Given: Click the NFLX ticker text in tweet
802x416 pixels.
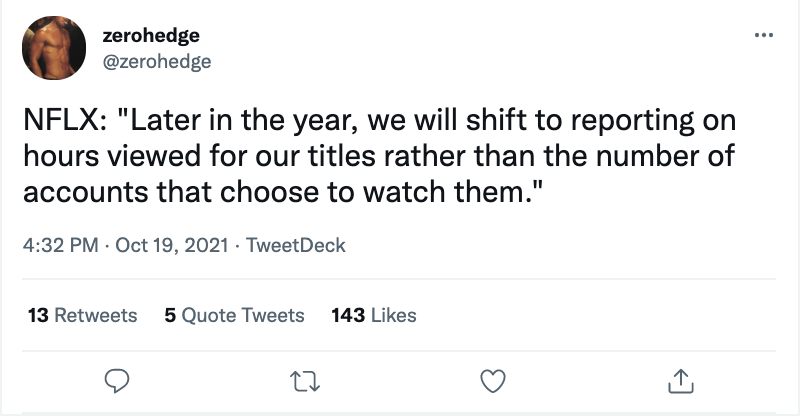Looking at the screenshot, I should (64, 121).
